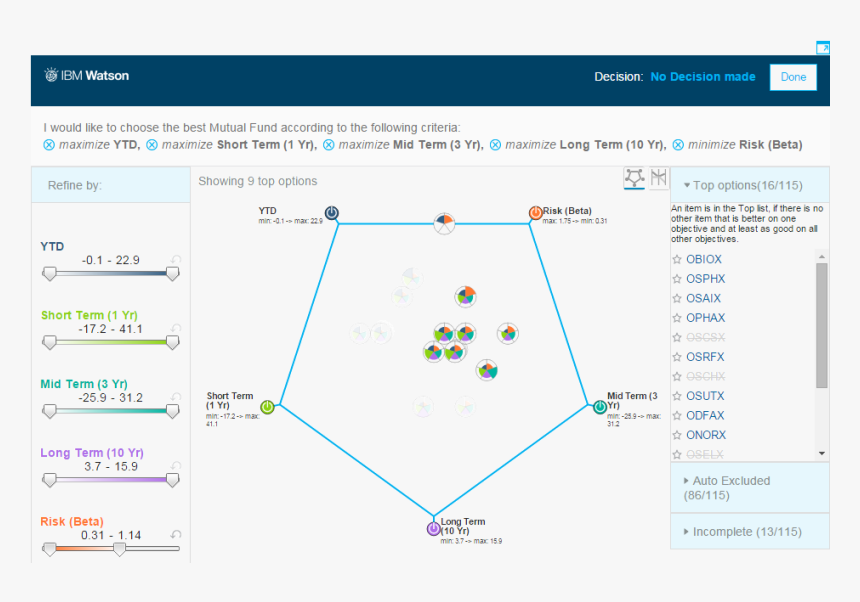This screenshot has height=602, width=860.
Task: Click the Done button
Action: [793, 77]
